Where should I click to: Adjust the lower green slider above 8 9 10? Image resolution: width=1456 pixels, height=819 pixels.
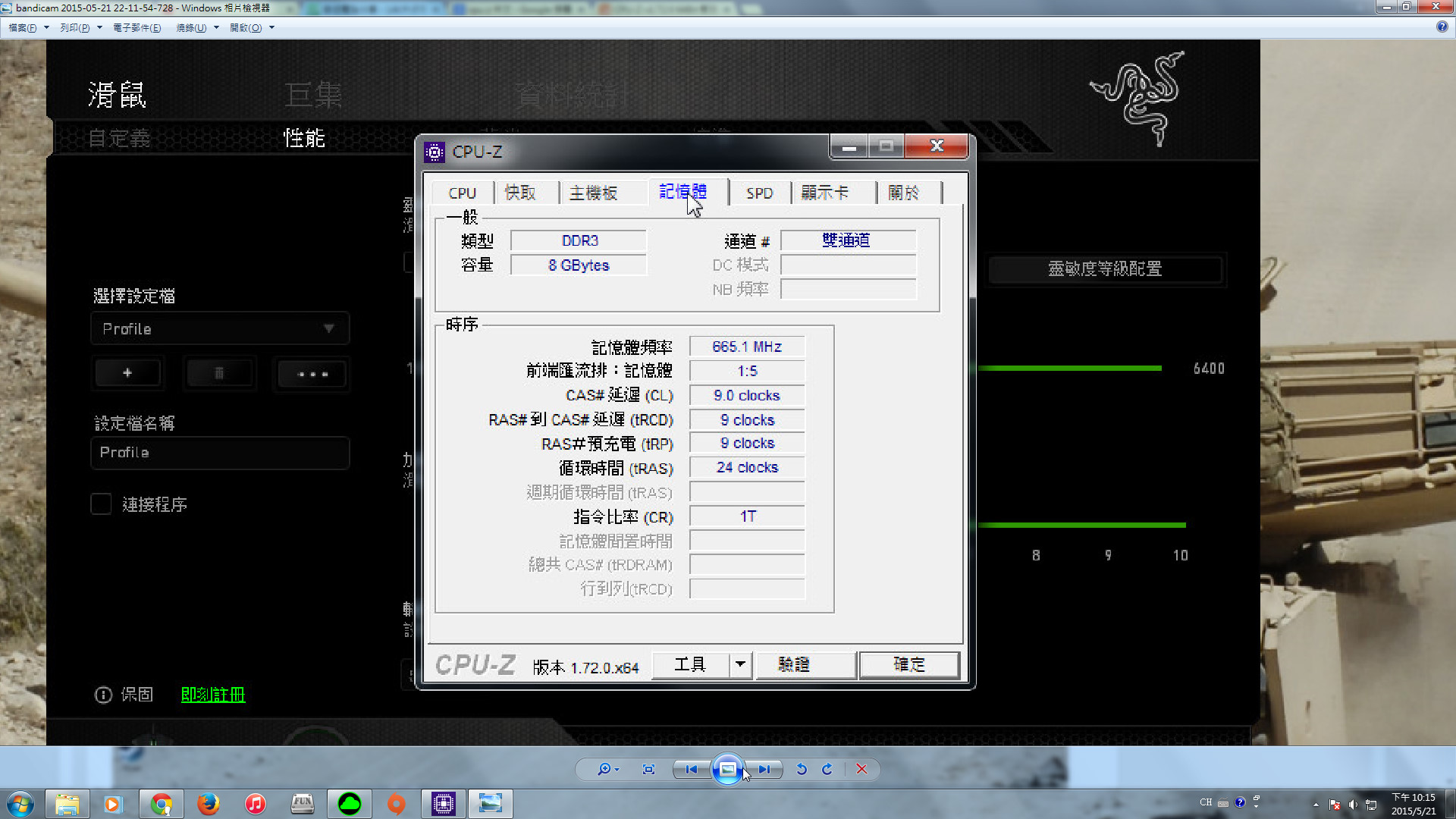point(1081,525)
